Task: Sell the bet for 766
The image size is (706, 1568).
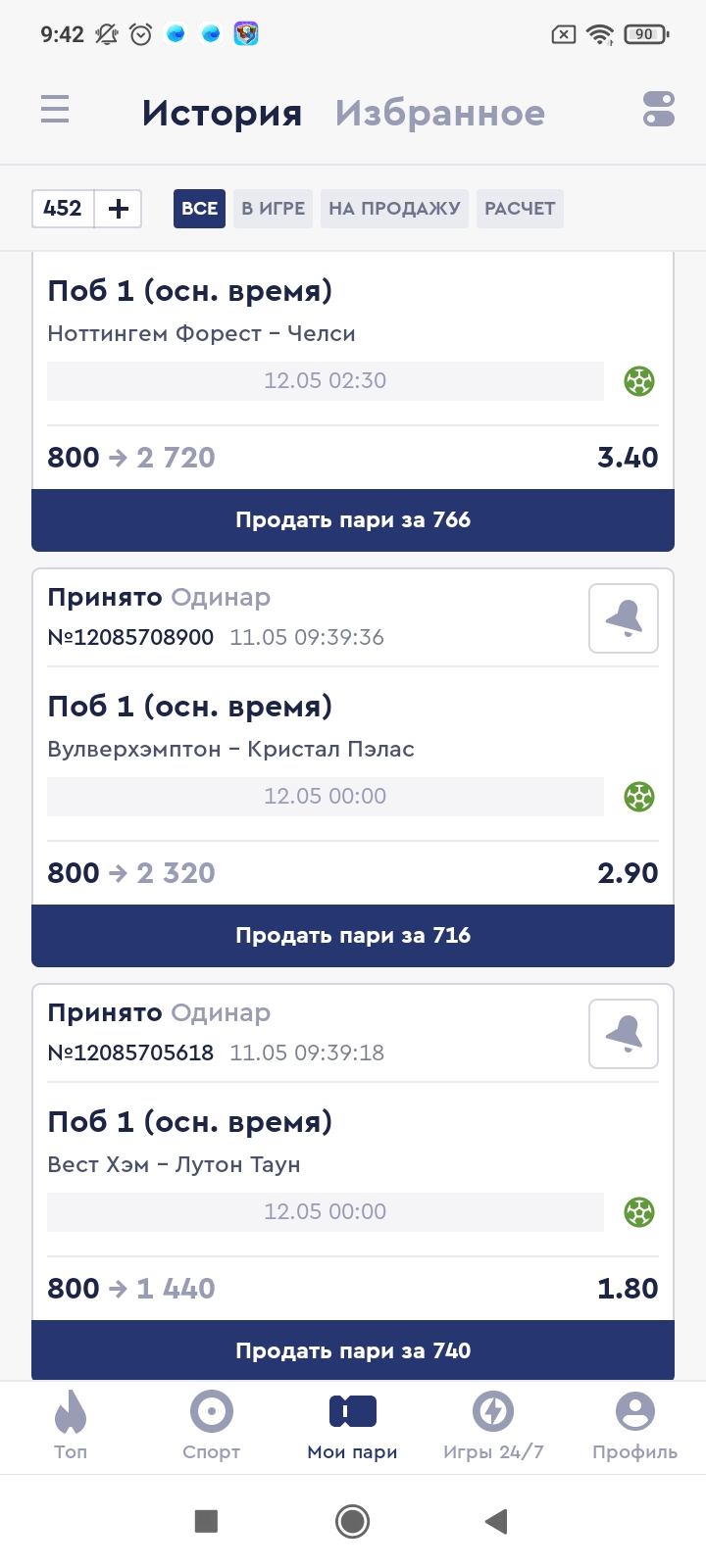Action: tap(353, 520)
